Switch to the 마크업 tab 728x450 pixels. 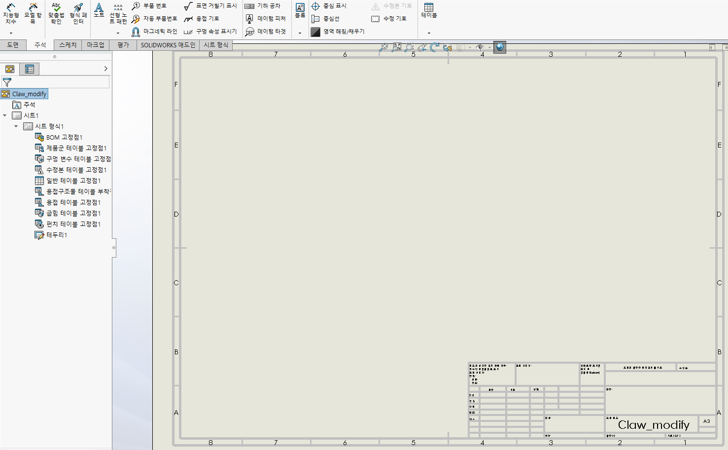(95, 45)
